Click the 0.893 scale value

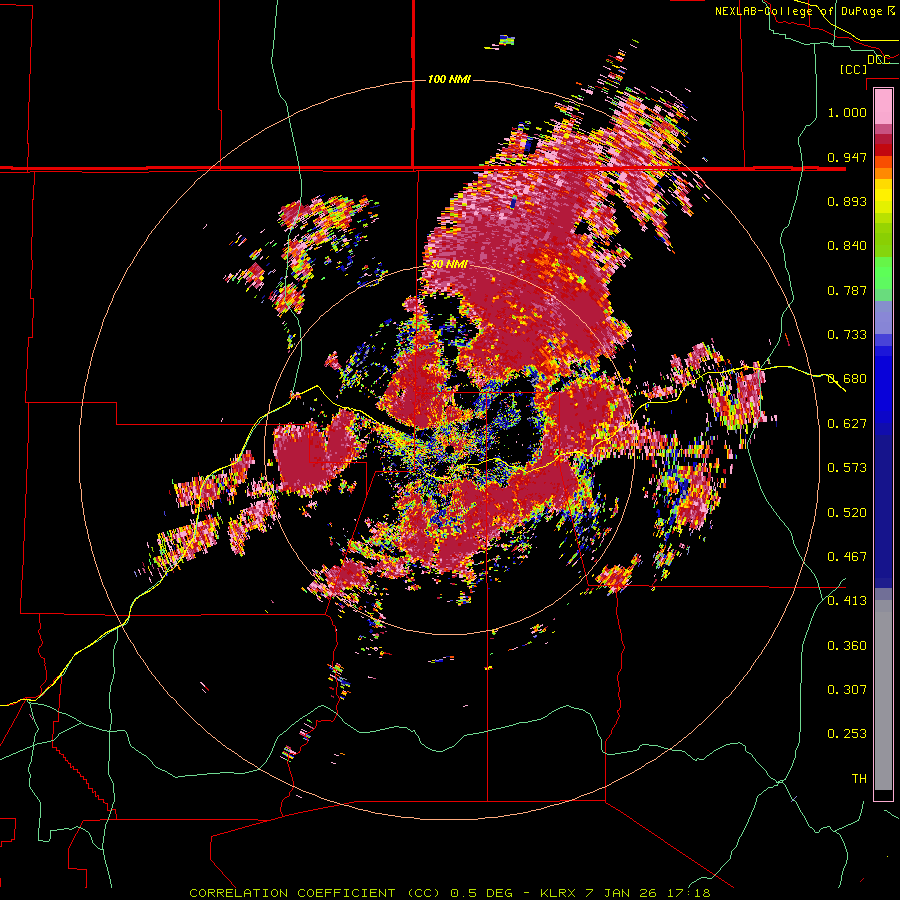tap(847, 201)
